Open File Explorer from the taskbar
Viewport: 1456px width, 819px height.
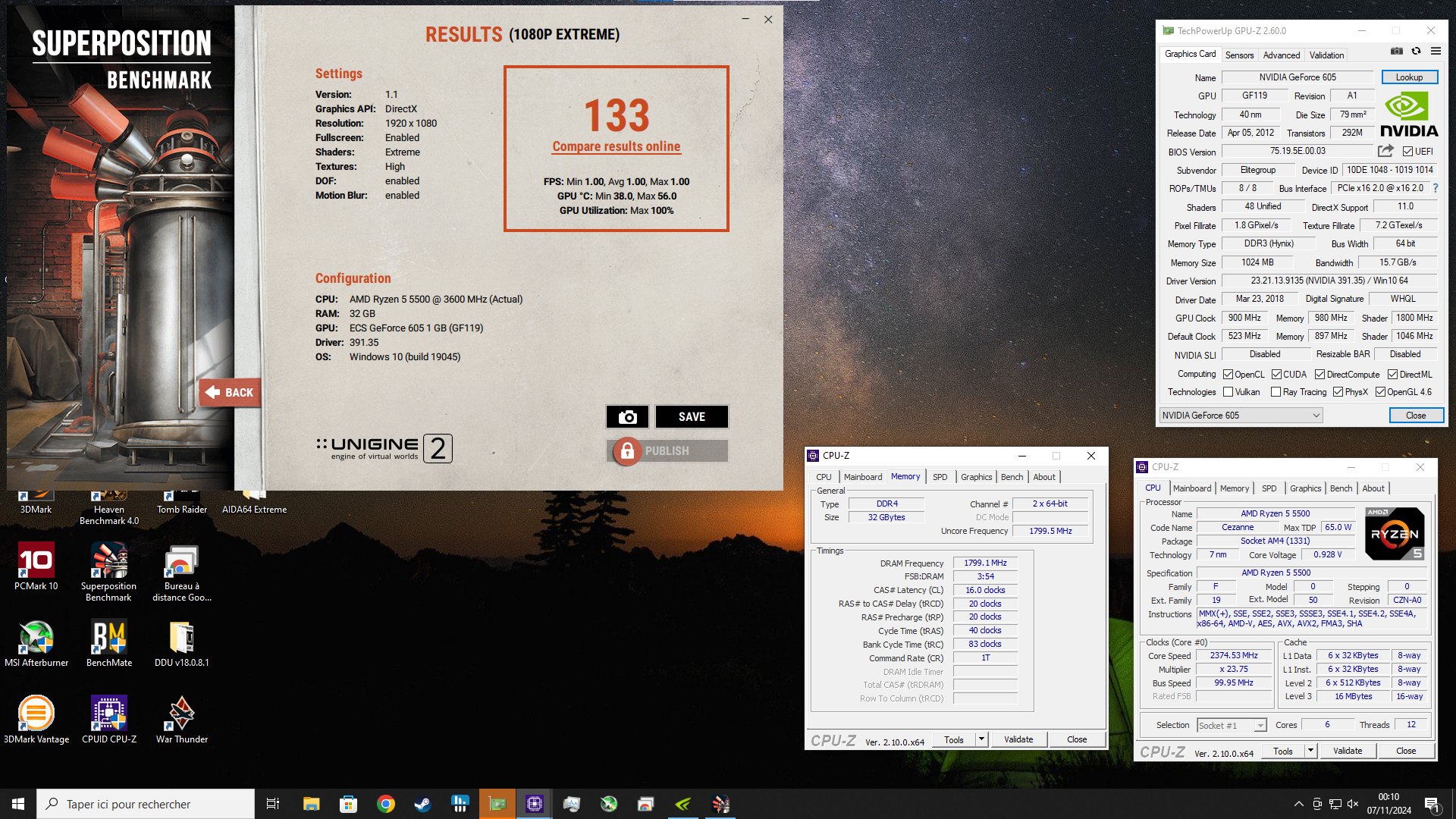click(311, 804)
